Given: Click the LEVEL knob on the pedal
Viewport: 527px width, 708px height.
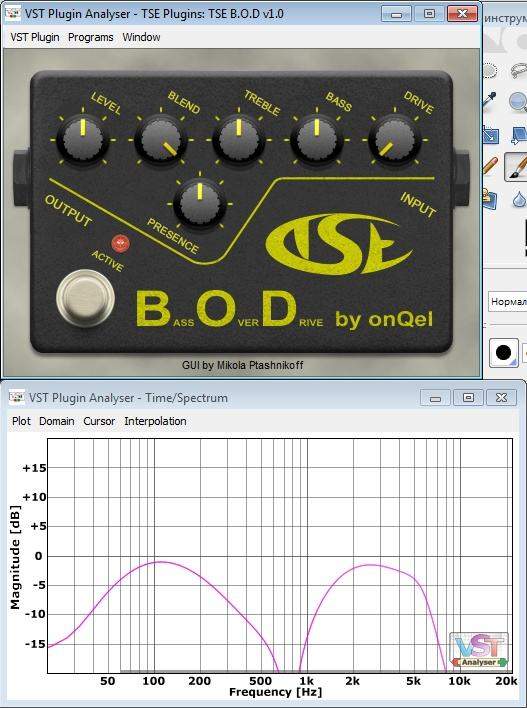Looking at the screenshot, I should pos(83,140).
